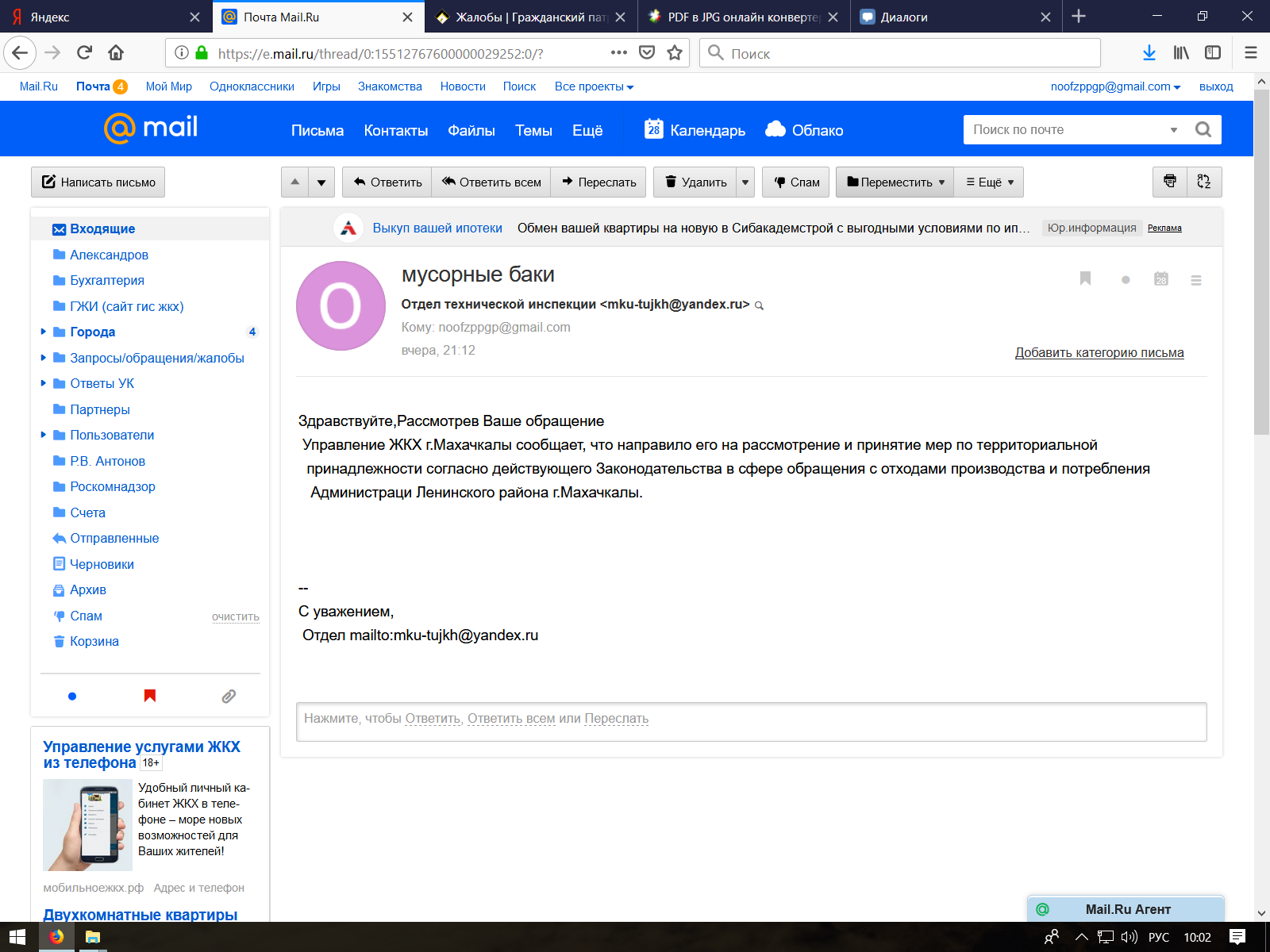1270x952 pixels.
Task: Open the Cloud storage icon
Action: point(775,129)
